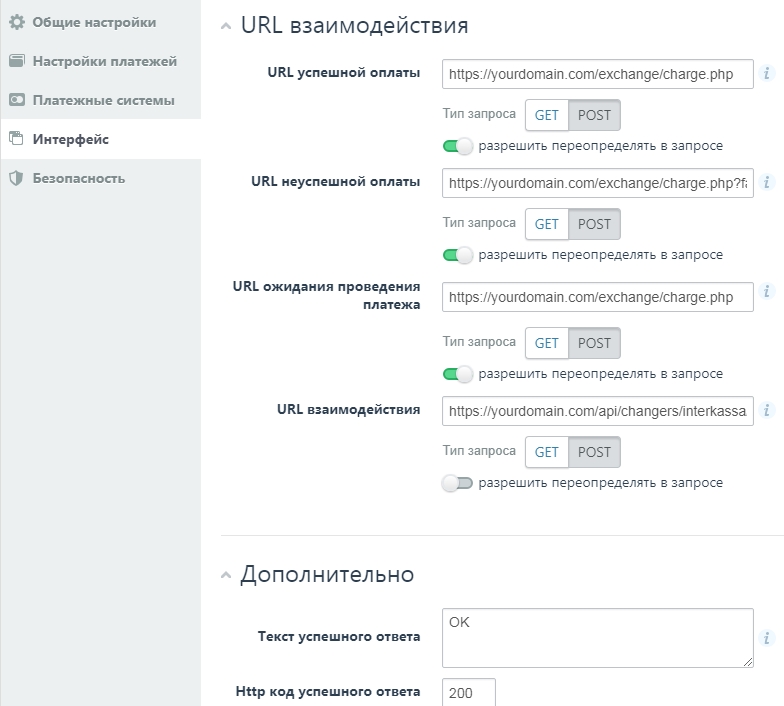
Task: Click the shield icon beside Безопасность
Action: point(17,178)
